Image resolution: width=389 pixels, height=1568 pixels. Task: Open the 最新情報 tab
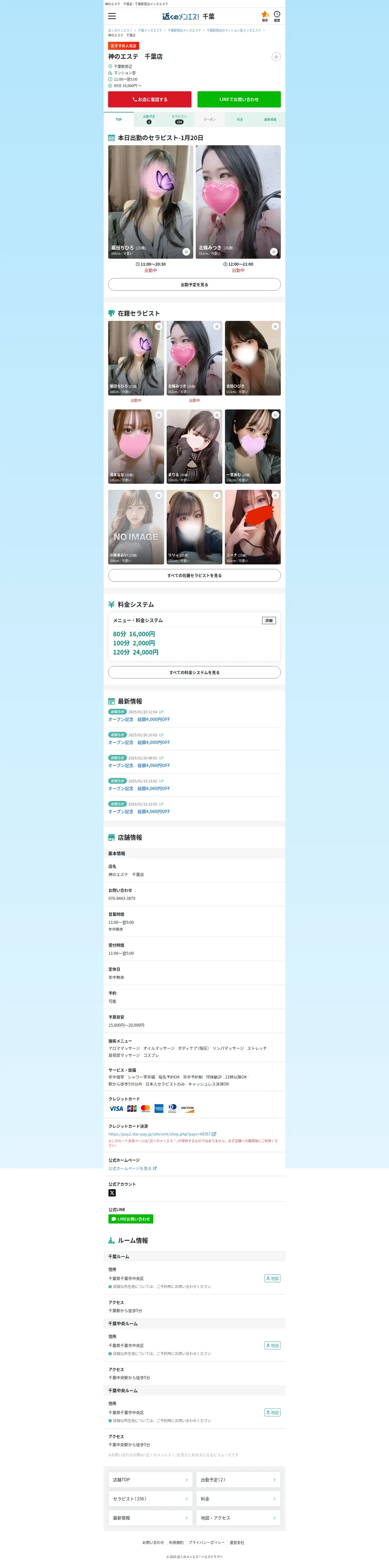pyautogui.click(x=270, y=119)
